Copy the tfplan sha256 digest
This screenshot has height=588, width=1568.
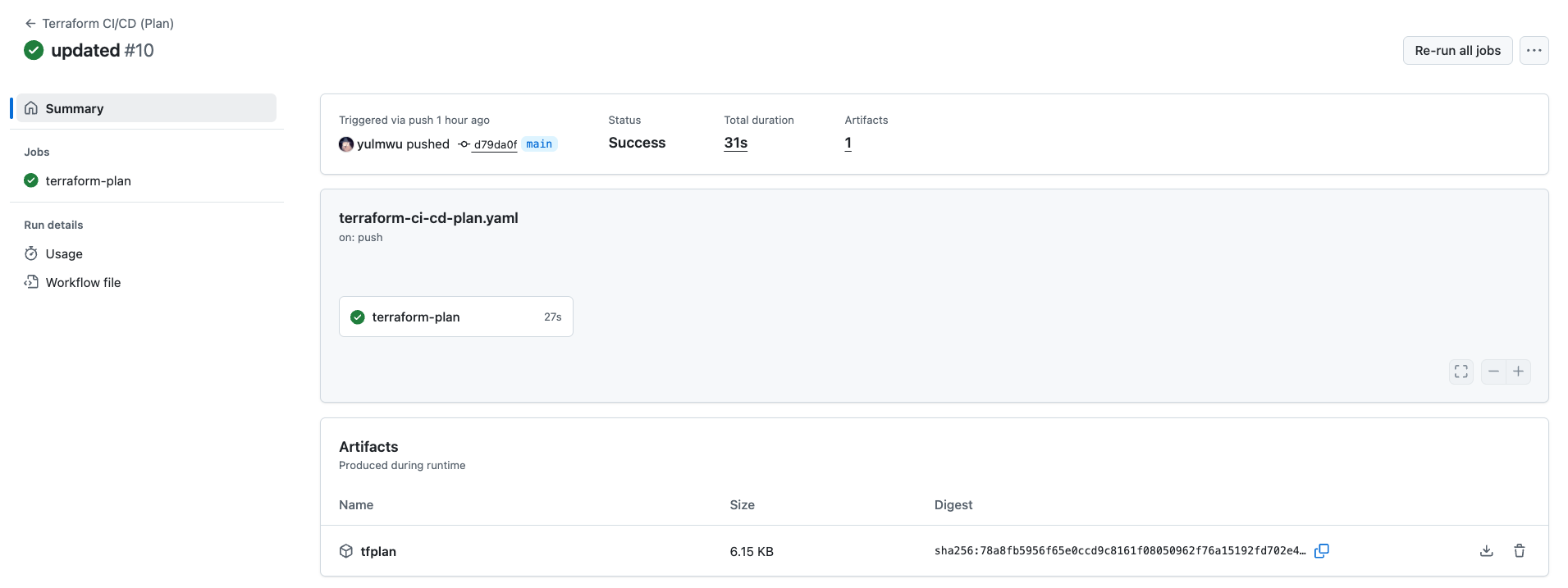pos(1322,551)
